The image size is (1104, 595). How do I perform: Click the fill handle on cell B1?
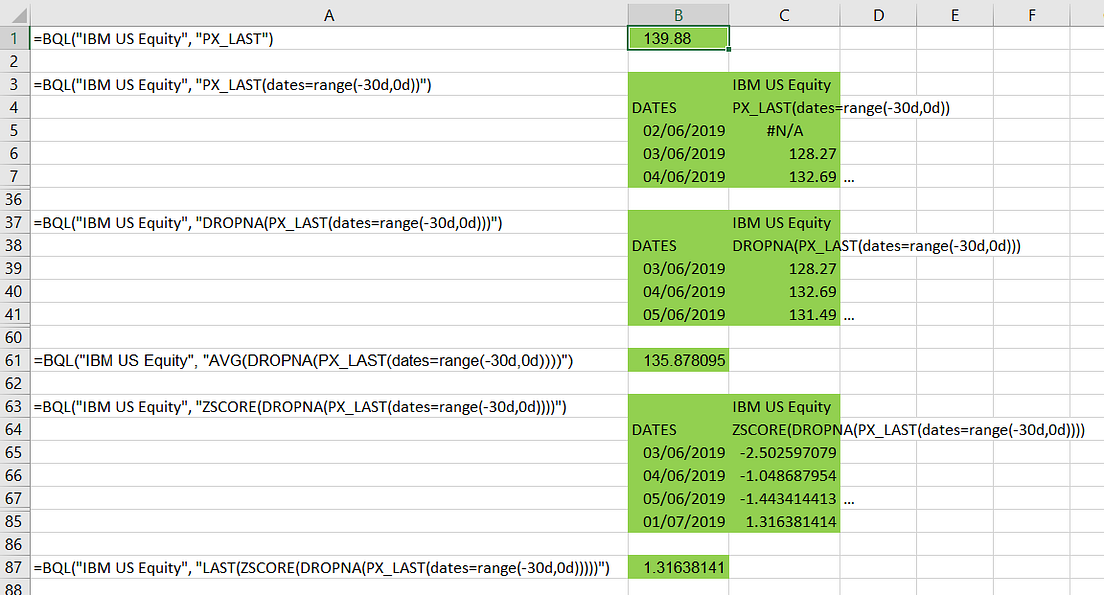729,48
